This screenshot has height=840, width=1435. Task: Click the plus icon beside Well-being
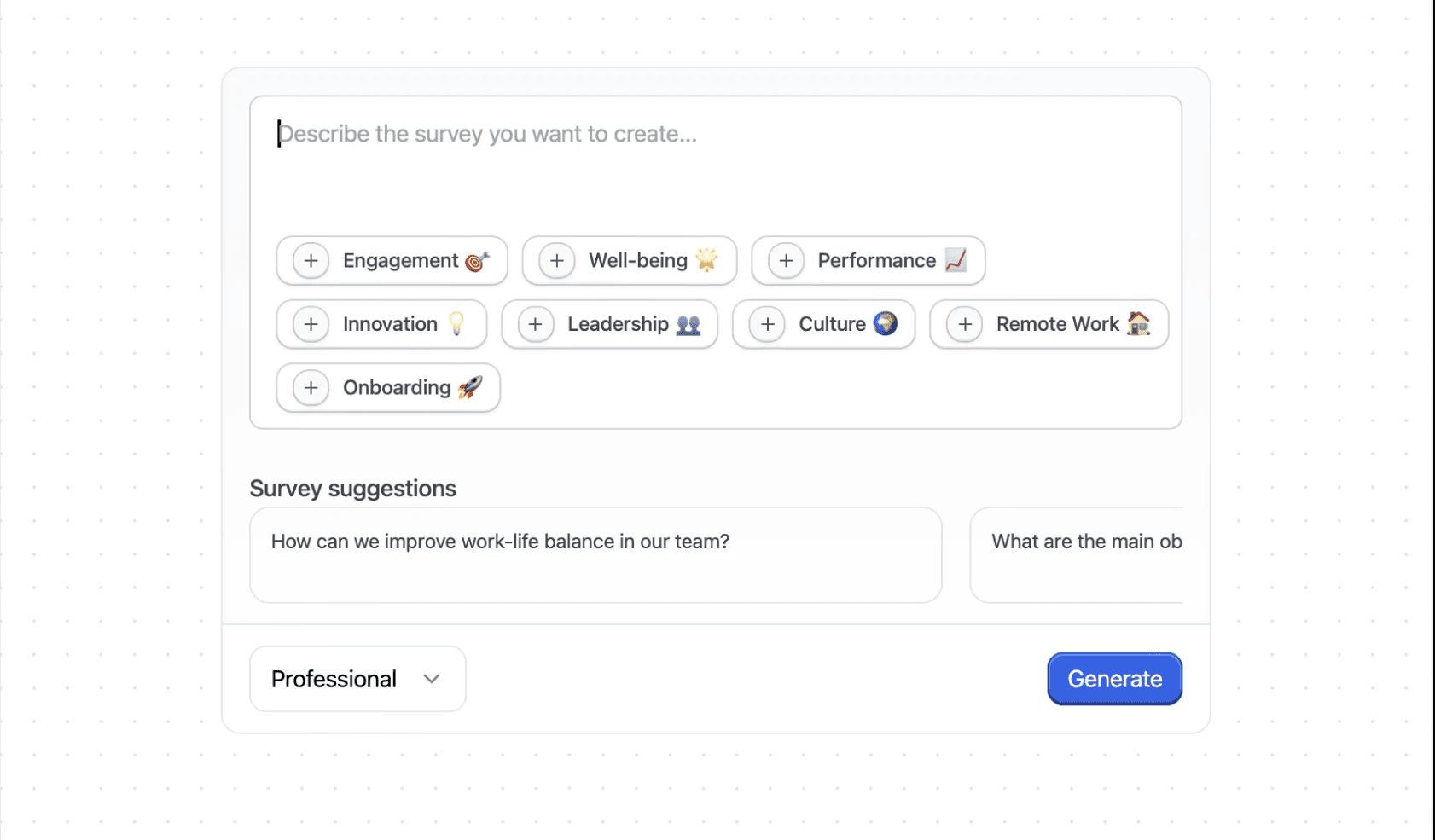(x=557, y=261)
